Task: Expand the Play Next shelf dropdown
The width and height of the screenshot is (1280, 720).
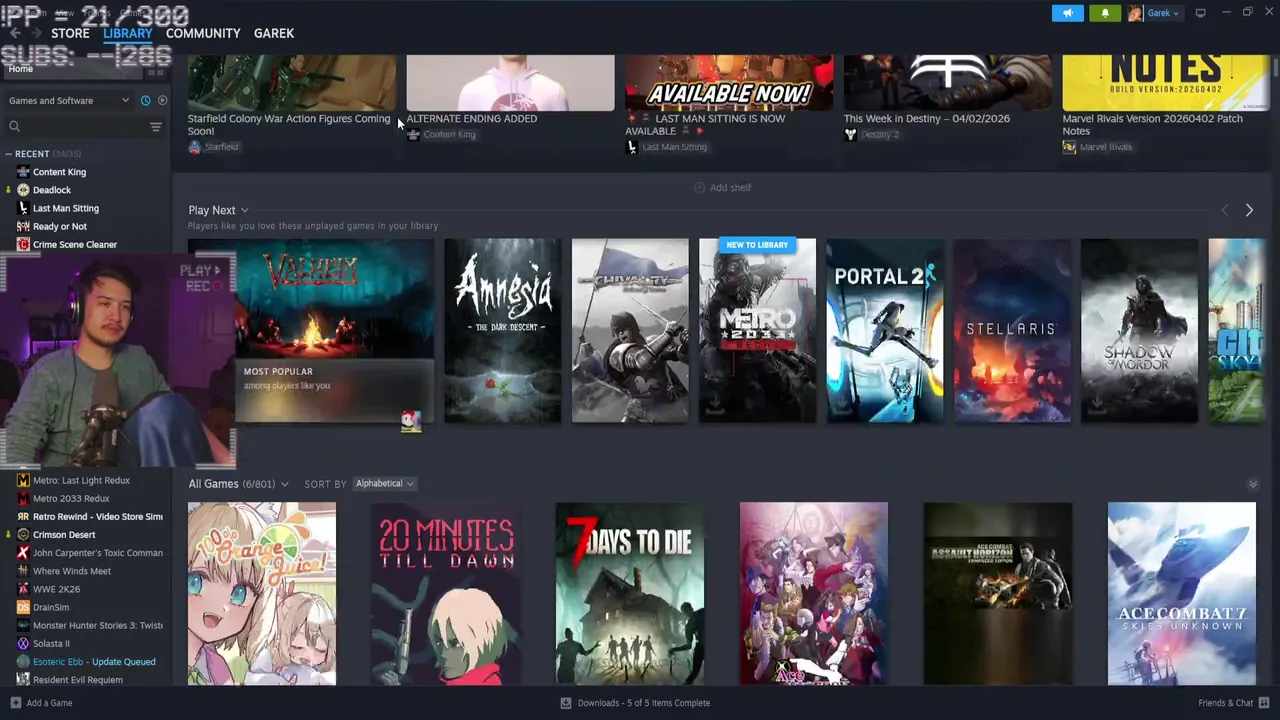Action: [x=244, y=210]
